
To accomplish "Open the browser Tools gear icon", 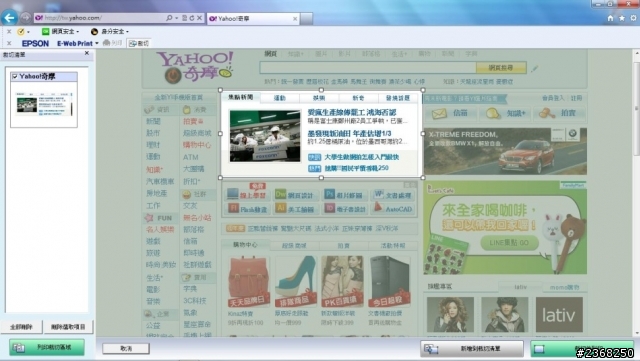I will point(633,18).
